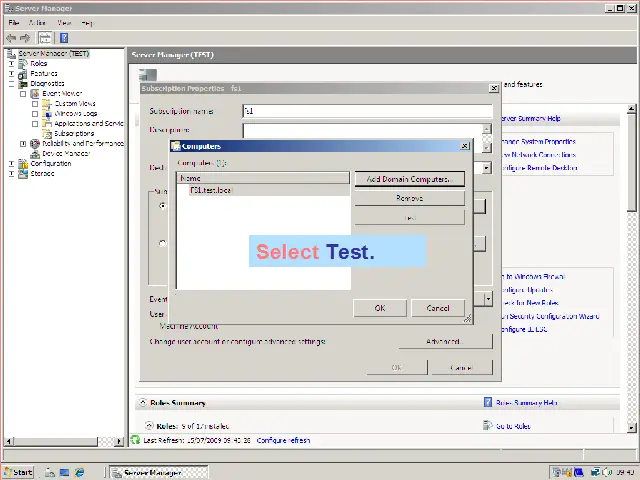Select FS1.test.local in the computers list
Image resolution: width=640 pixels, height=480 pixels.
(x=210, y=190)
